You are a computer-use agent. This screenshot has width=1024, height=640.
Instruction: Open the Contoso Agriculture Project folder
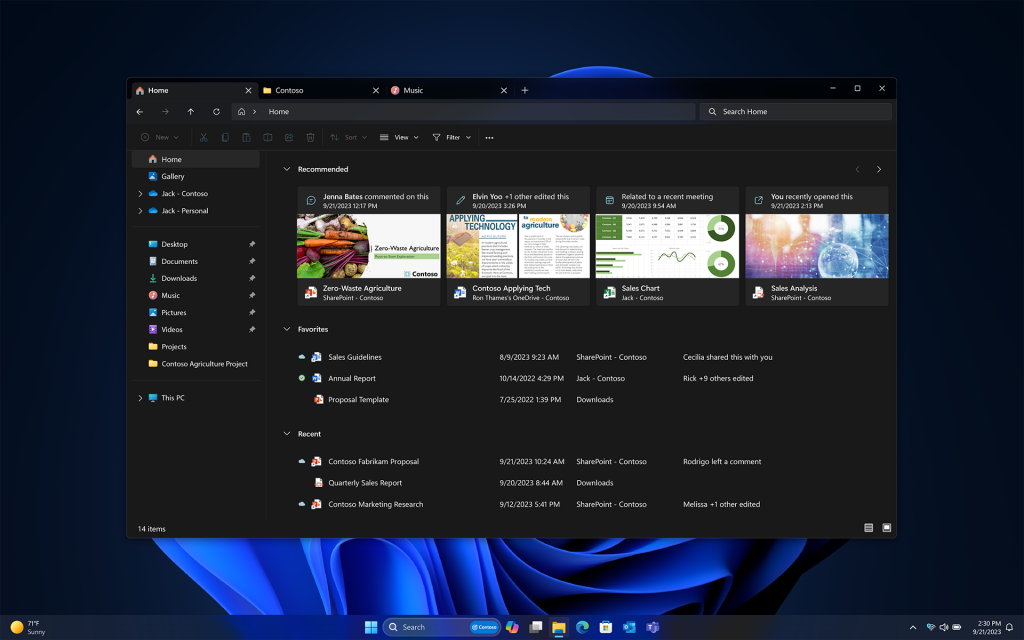click(x=207, y=364)
